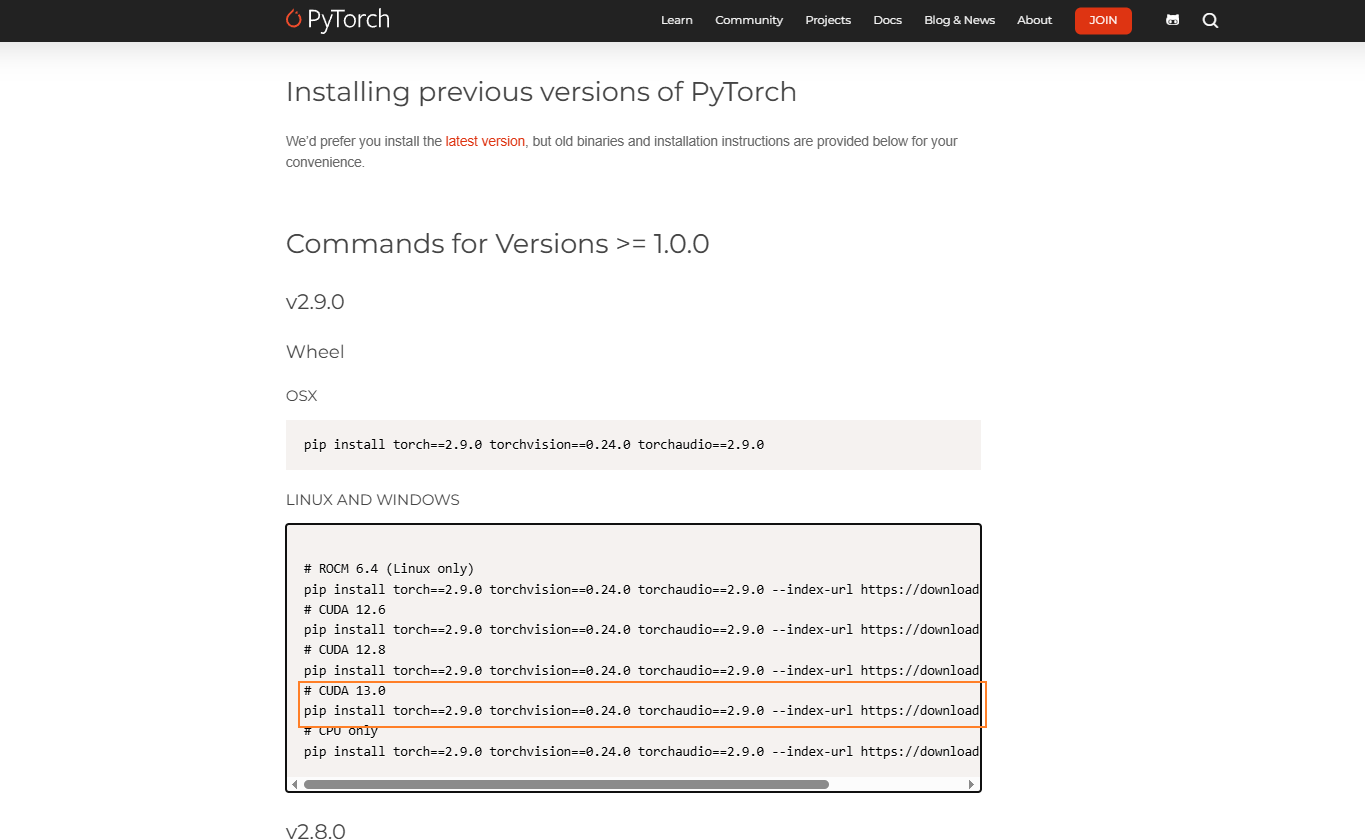Image resolution: width=1365 pixels, height=839 pixels.
Task: Open the Projects dropdown in the navbar
Action: tap(827, 20)
